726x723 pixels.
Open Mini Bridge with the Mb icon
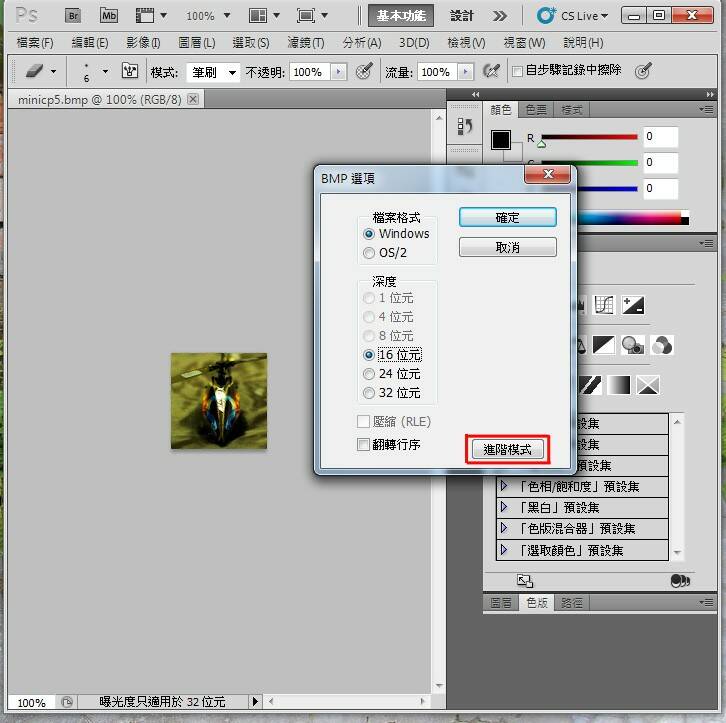109,16
